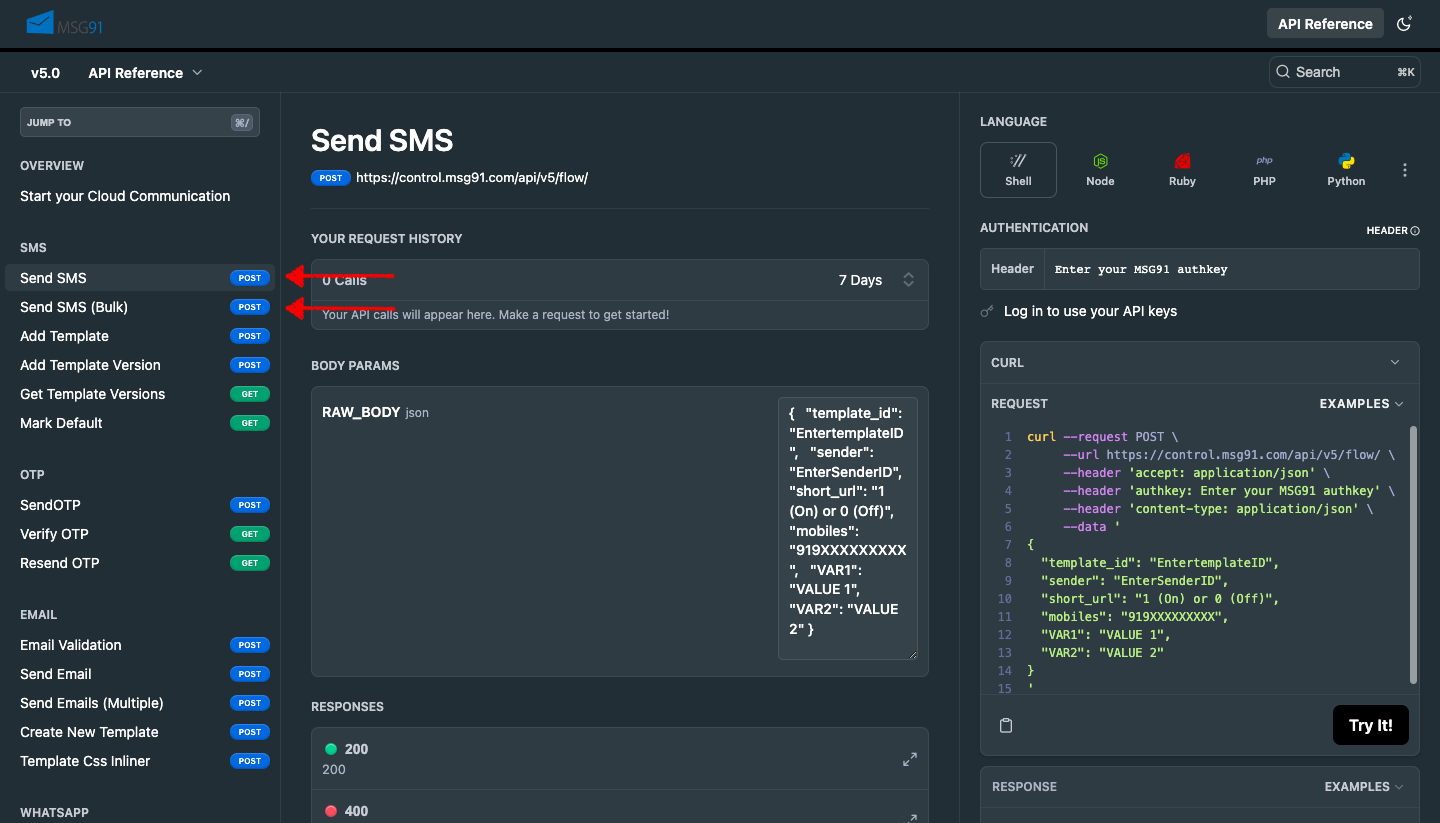Click POST badge next to Send Email
This screenshot has width=1440, height=823.
click(x=250, y=674)
